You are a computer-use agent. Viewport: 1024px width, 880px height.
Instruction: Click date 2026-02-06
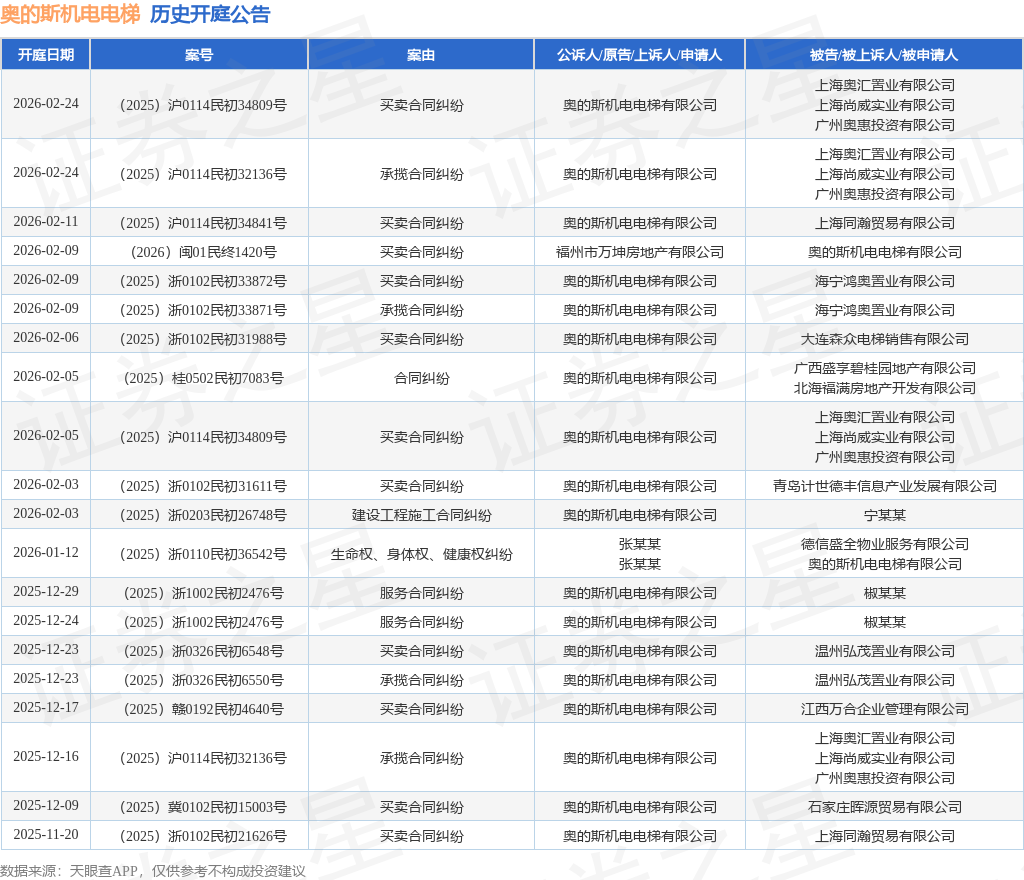pyautogui.click(x=46, y=338)
